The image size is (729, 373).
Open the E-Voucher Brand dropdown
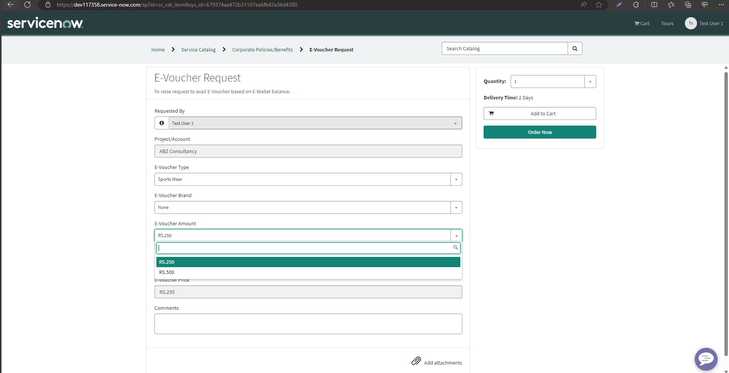point(308,207)
